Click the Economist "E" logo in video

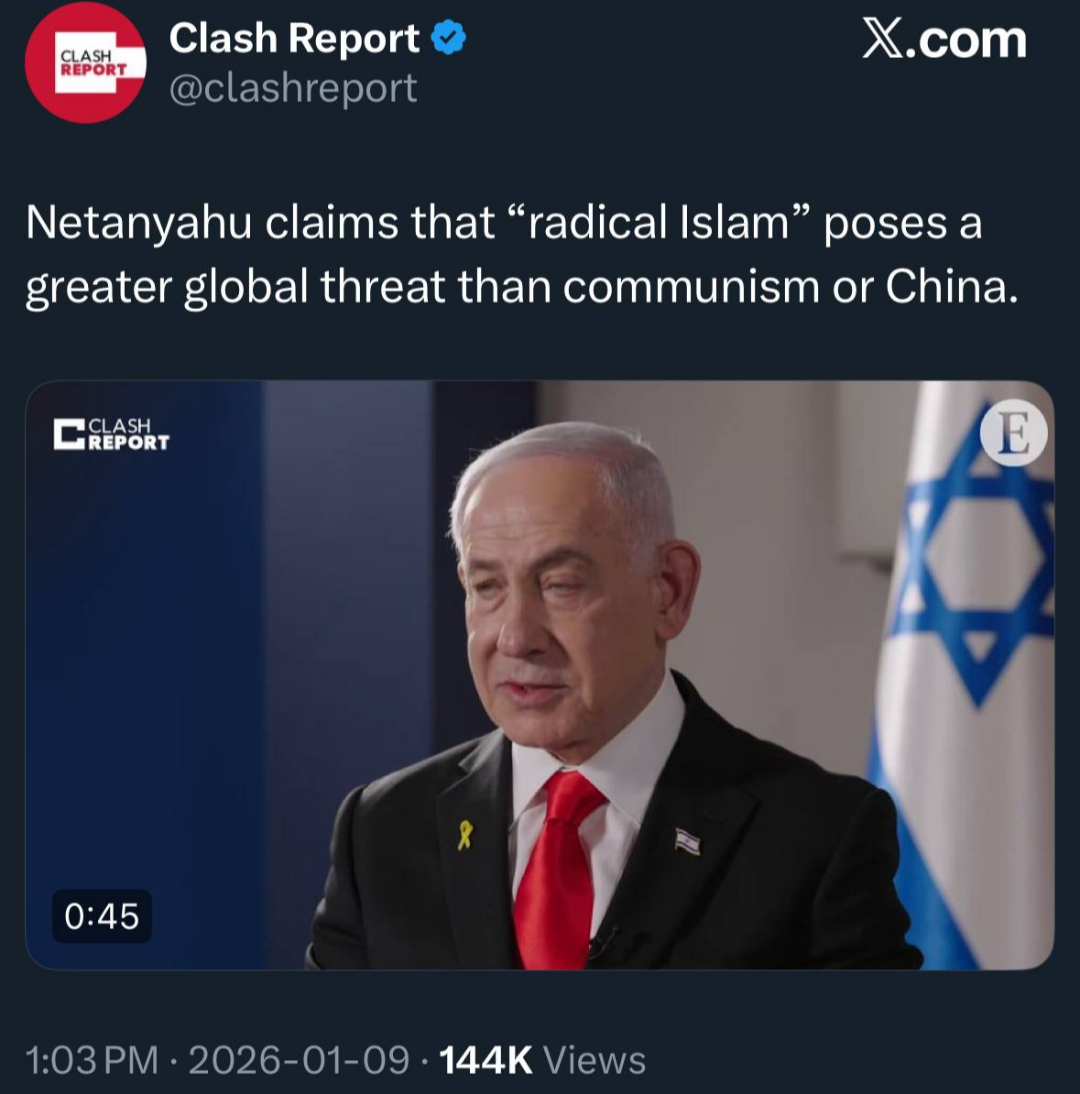[1013, 433]
